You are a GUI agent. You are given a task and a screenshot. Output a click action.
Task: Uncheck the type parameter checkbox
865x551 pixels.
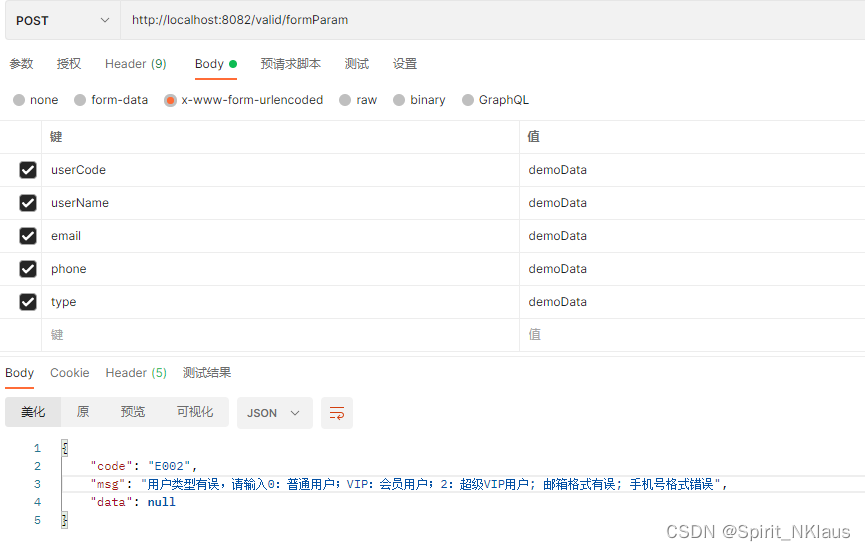(x=28, y=302)
